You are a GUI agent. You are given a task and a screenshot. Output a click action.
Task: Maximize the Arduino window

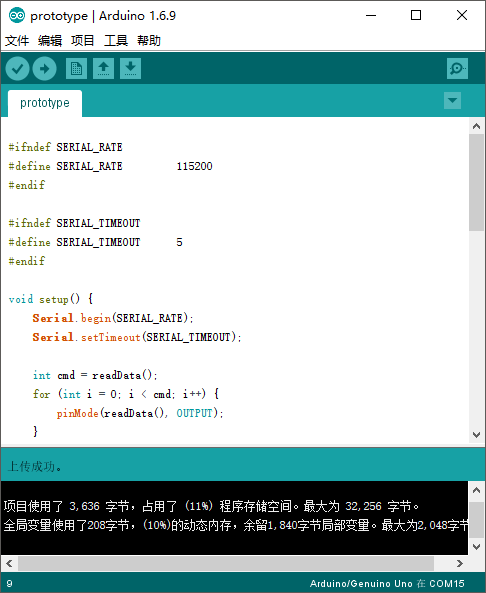pos(416,16)
